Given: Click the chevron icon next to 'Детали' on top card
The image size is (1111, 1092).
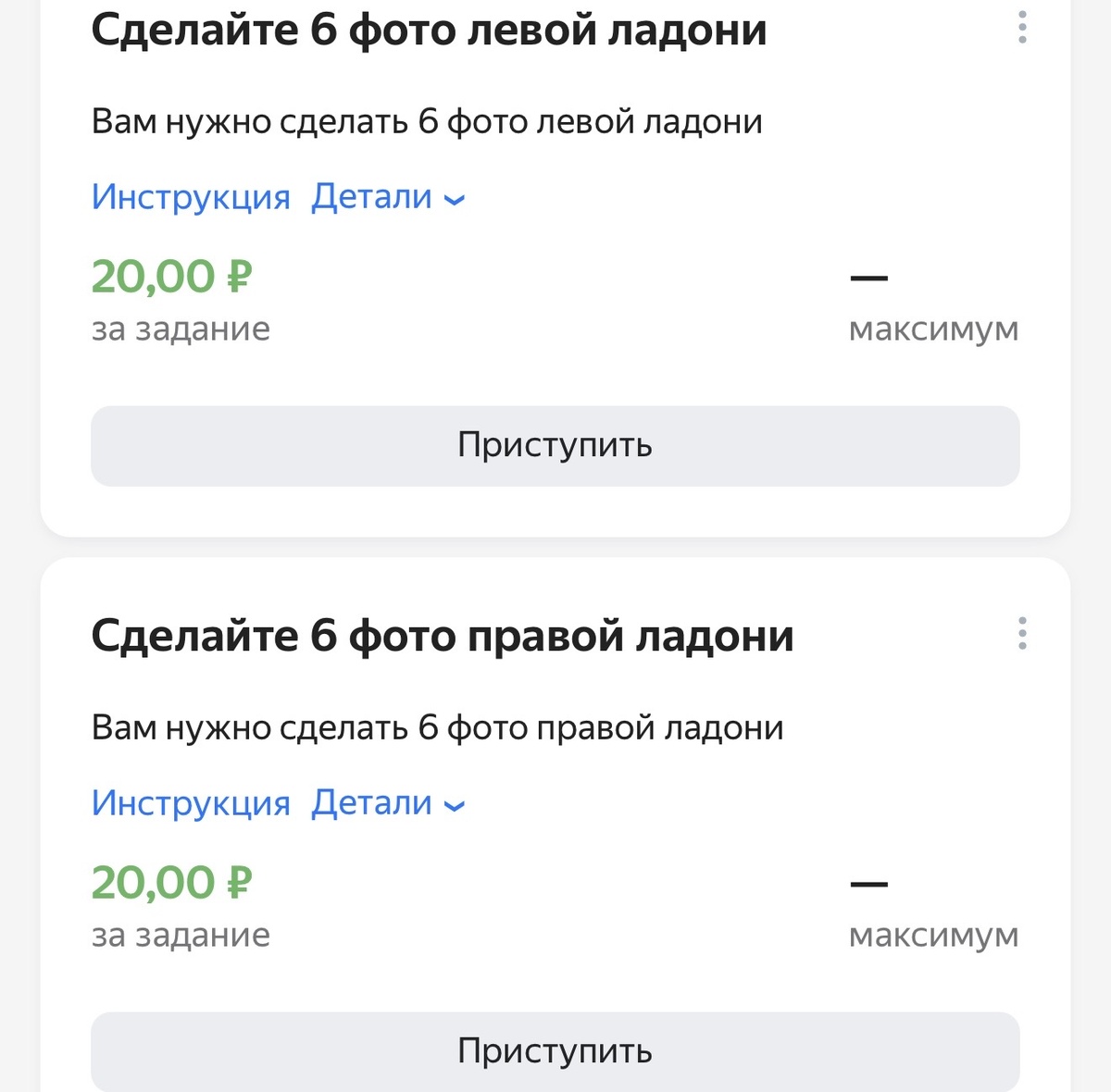Looking at the screenshot, I should (x=453, y=200).
